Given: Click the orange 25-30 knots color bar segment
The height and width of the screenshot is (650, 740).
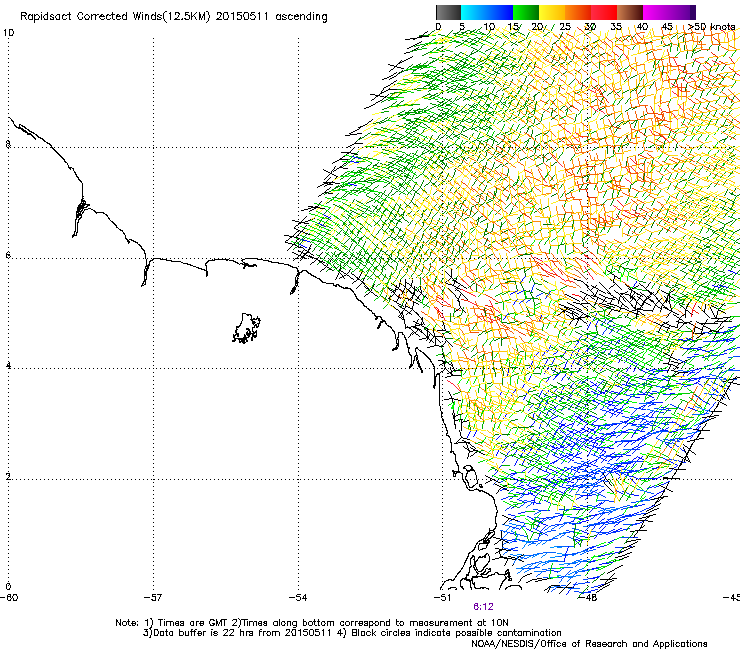Looking at the screenshot, I should tap(578, 12).
